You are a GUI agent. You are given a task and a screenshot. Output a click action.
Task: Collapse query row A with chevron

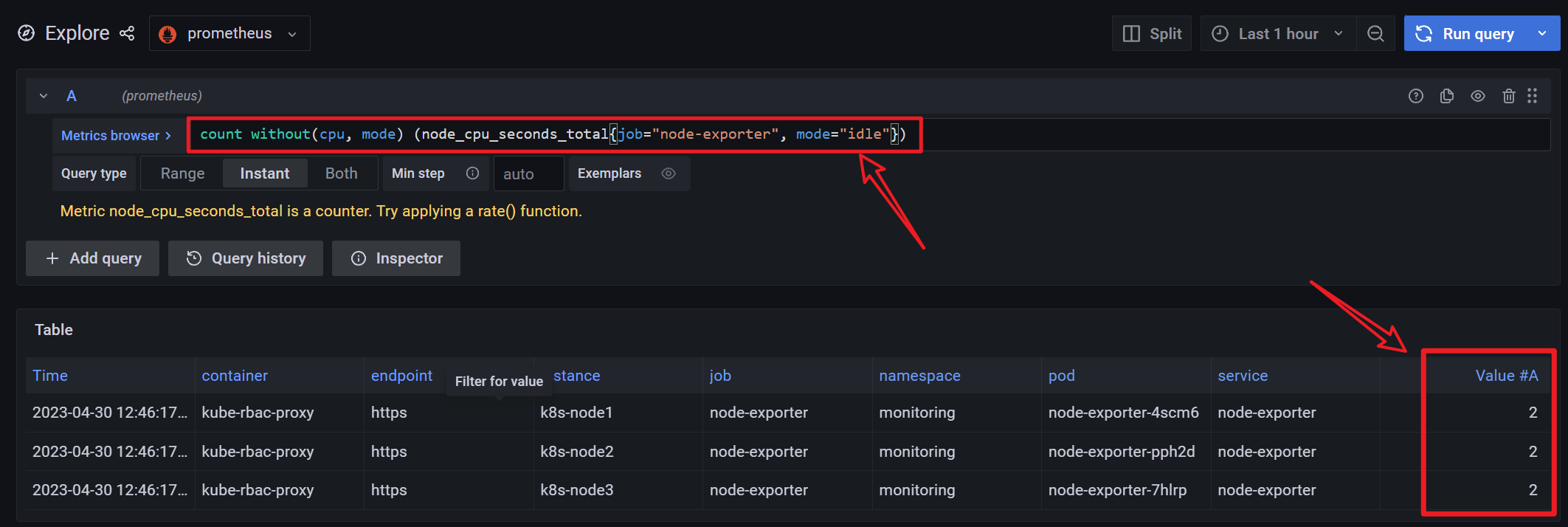[44, 96]
